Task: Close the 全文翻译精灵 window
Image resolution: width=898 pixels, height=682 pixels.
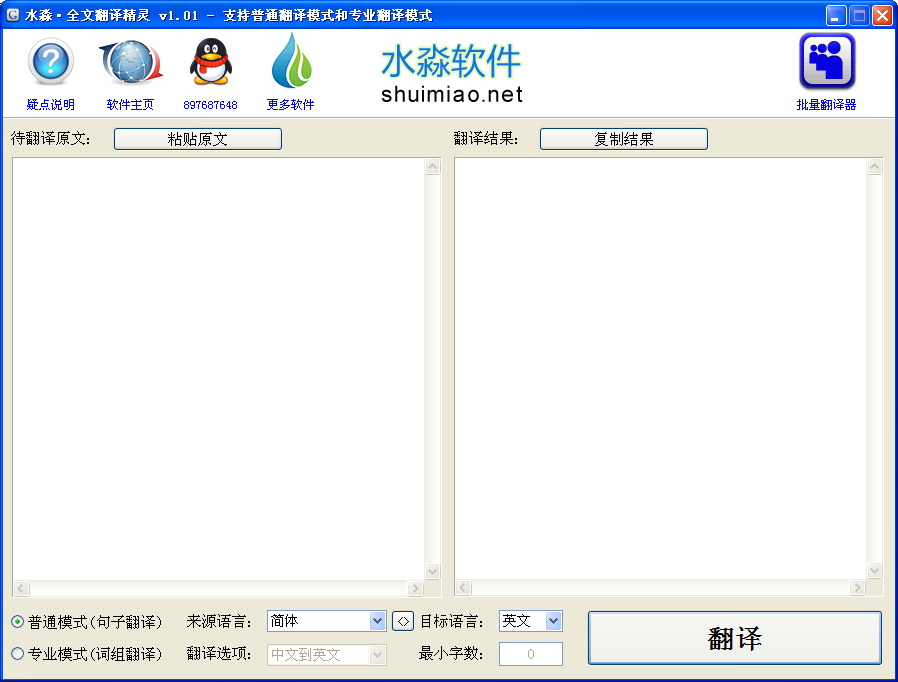Action: [x=882, y=15]
